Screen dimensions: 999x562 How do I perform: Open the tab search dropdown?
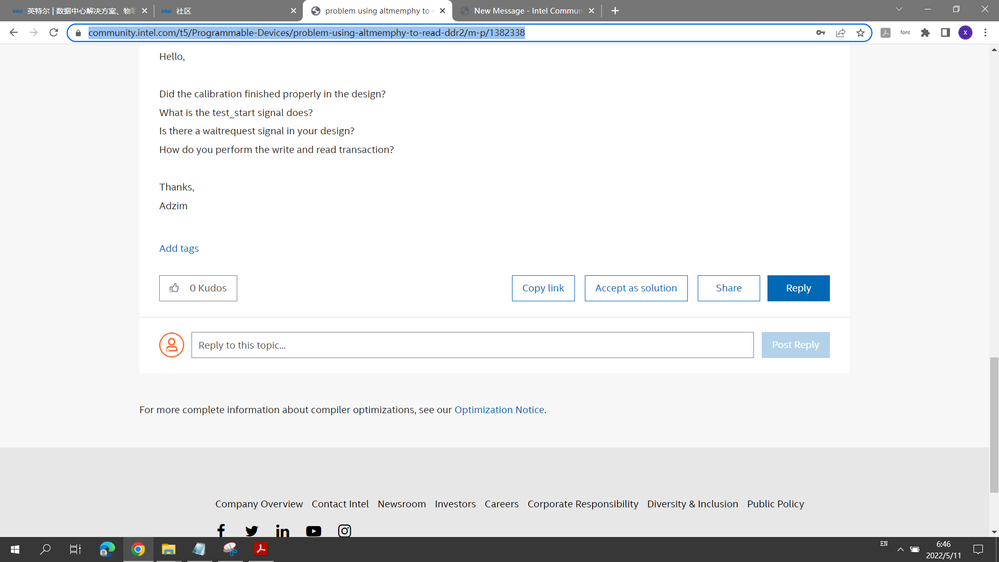pyautogui.click(x=898, y=10)
